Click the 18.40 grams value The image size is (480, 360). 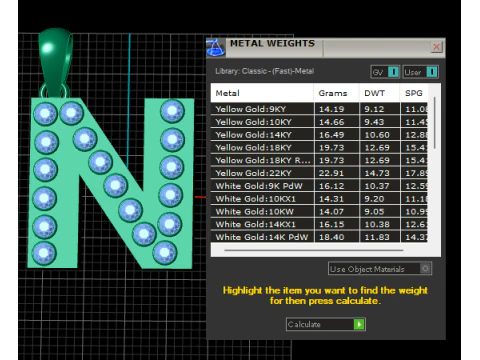pos(332,237)
